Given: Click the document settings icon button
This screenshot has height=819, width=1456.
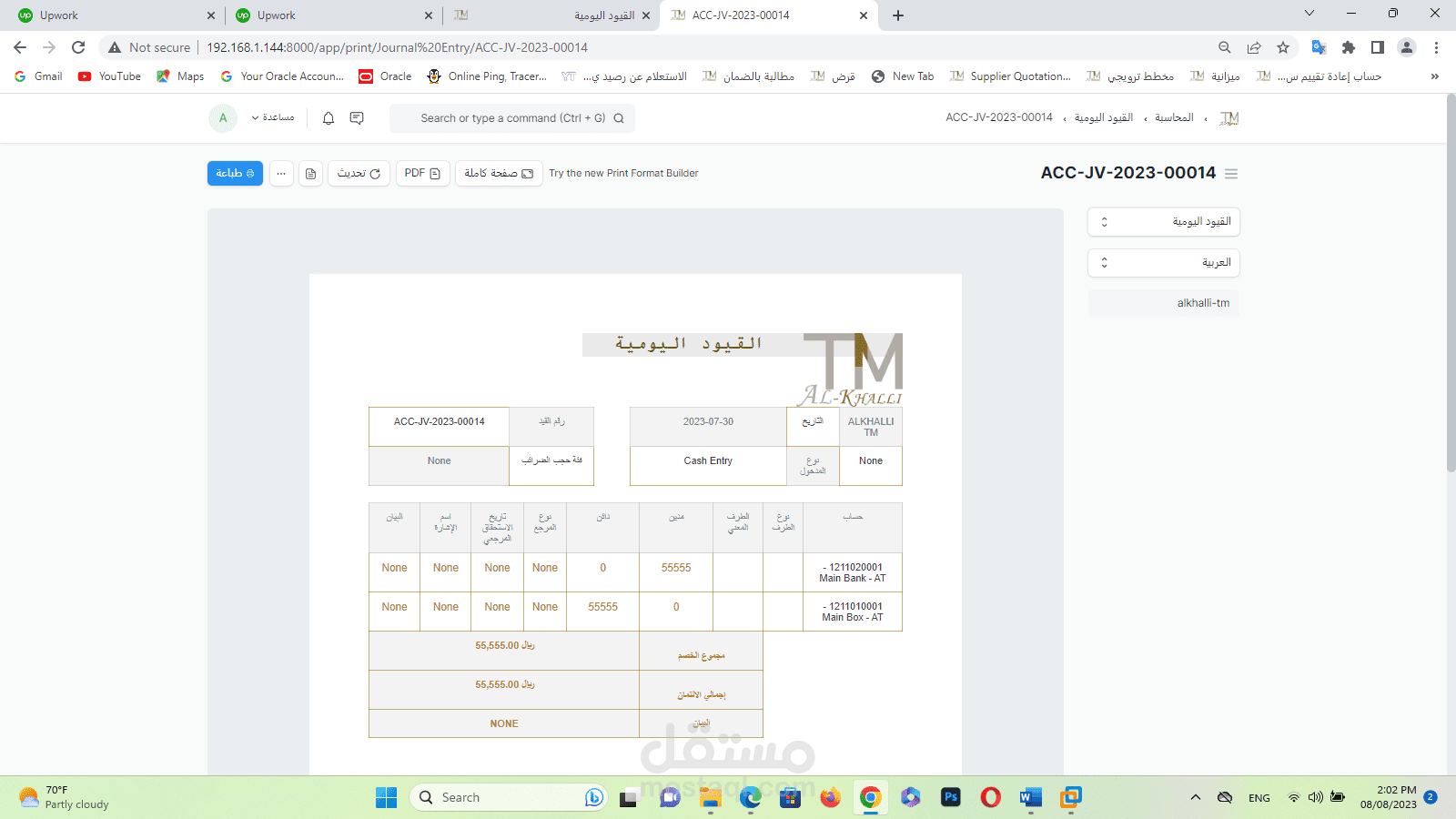Looking at the screenshot, I should 311,173.
